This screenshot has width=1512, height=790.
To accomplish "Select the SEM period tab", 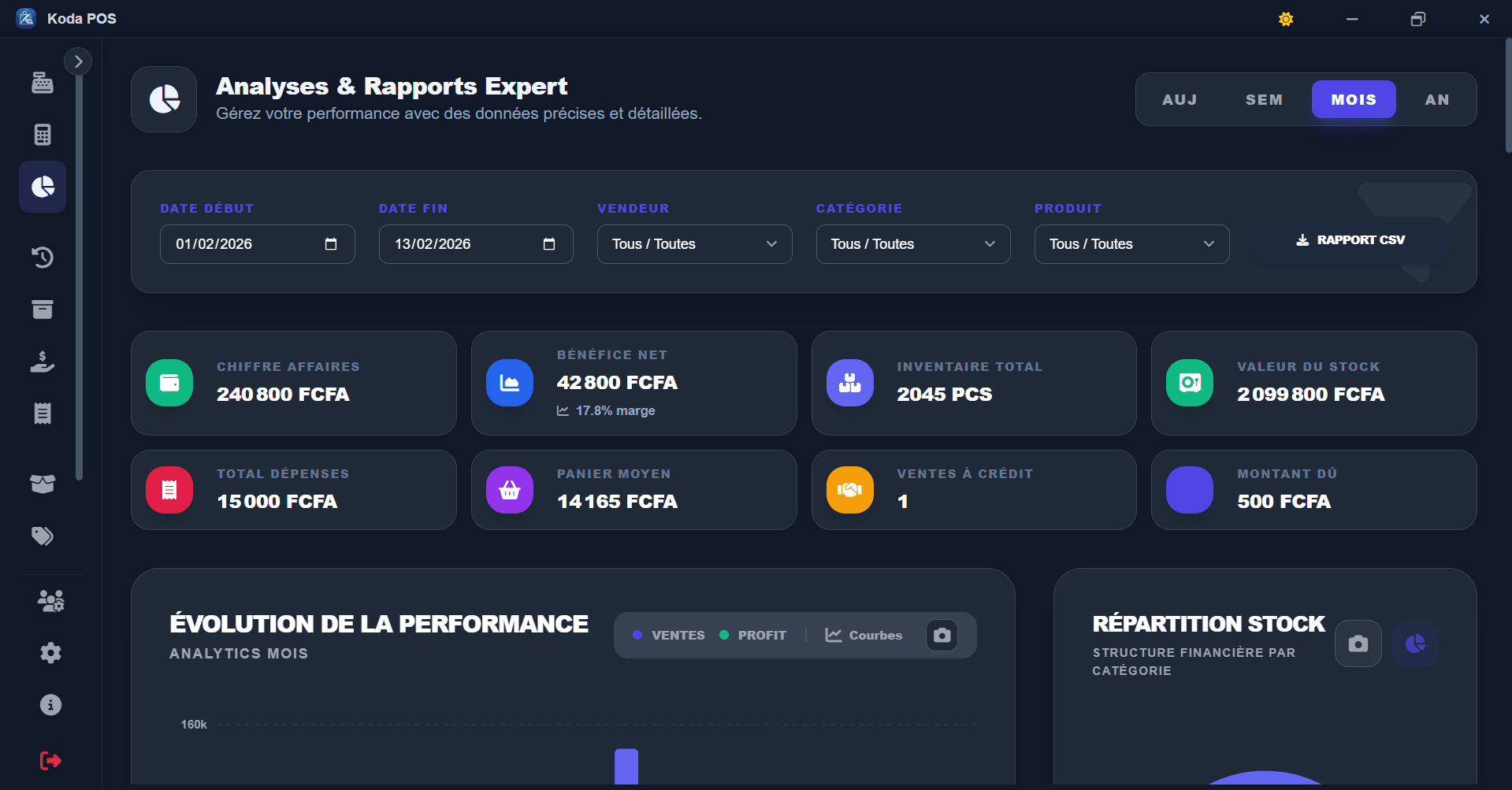I will click(1264, 100).
